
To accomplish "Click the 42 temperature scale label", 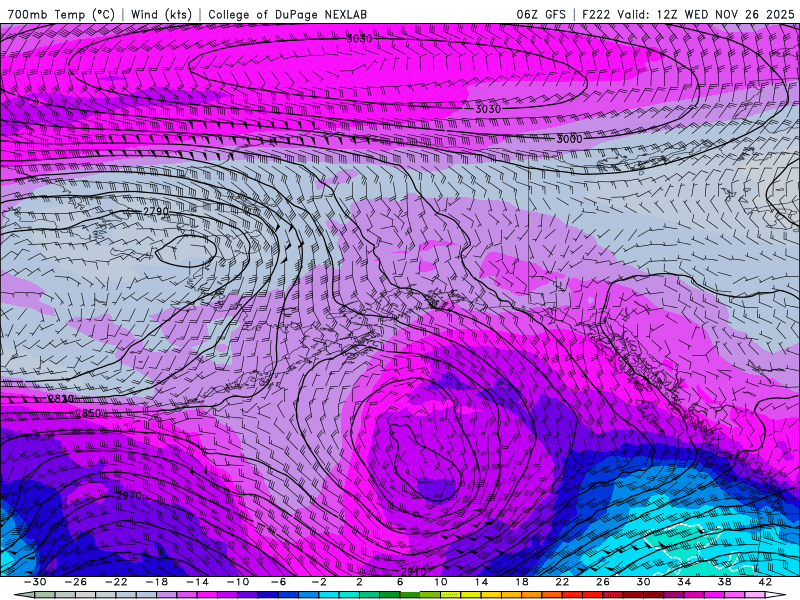I will (765, 582).
